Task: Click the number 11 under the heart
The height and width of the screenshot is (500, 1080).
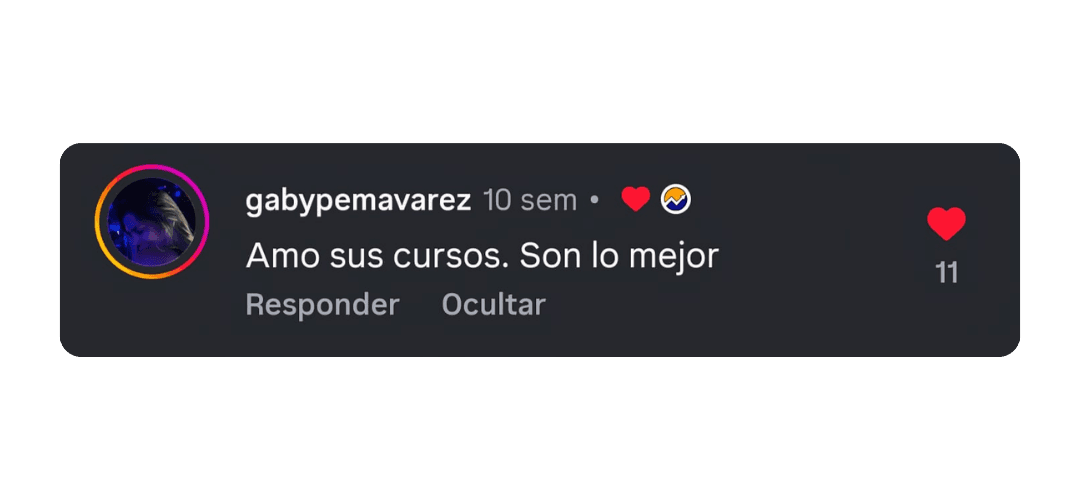Action: click(x=947, y=273)
